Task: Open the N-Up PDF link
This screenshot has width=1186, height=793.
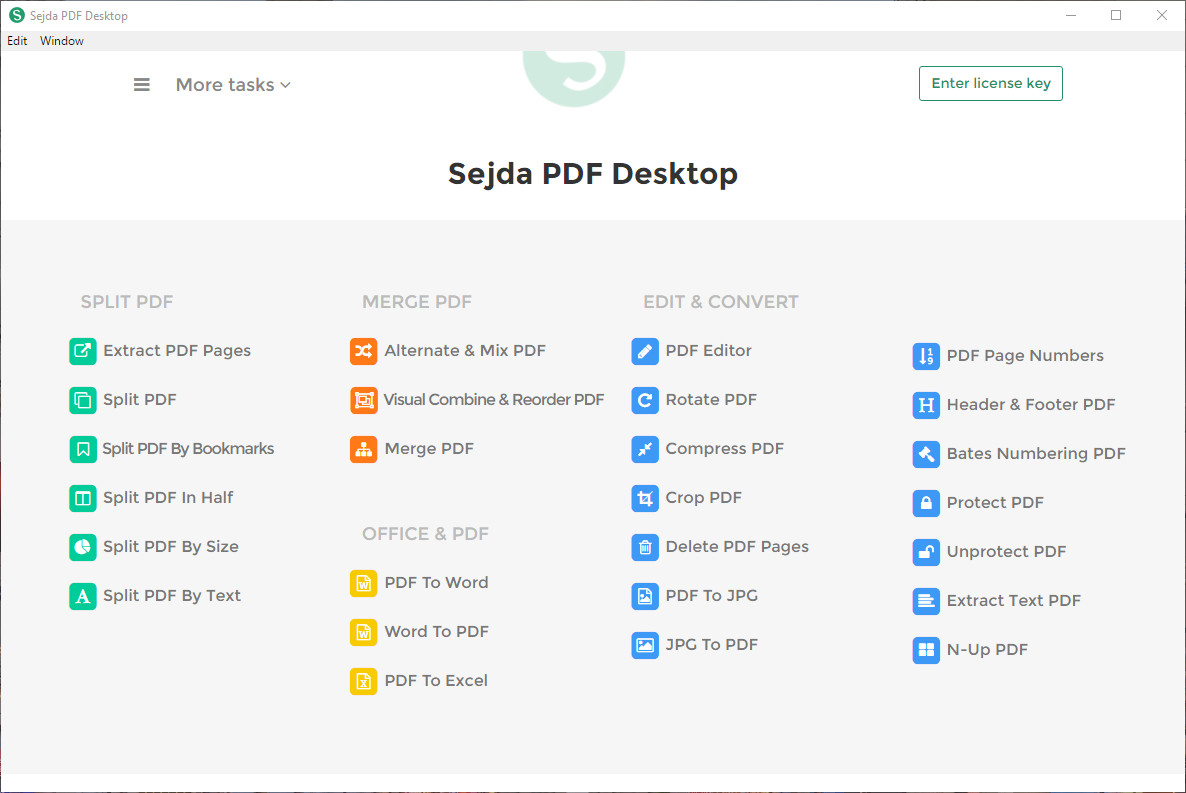Action: click(987, 649)
